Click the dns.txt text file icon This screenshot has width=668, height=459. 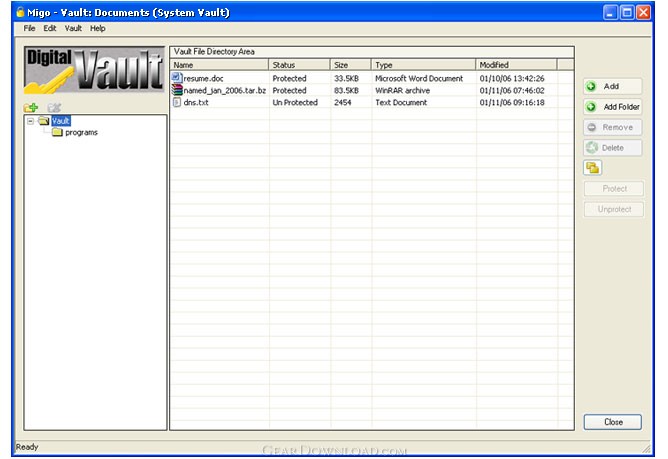(176, 102)
